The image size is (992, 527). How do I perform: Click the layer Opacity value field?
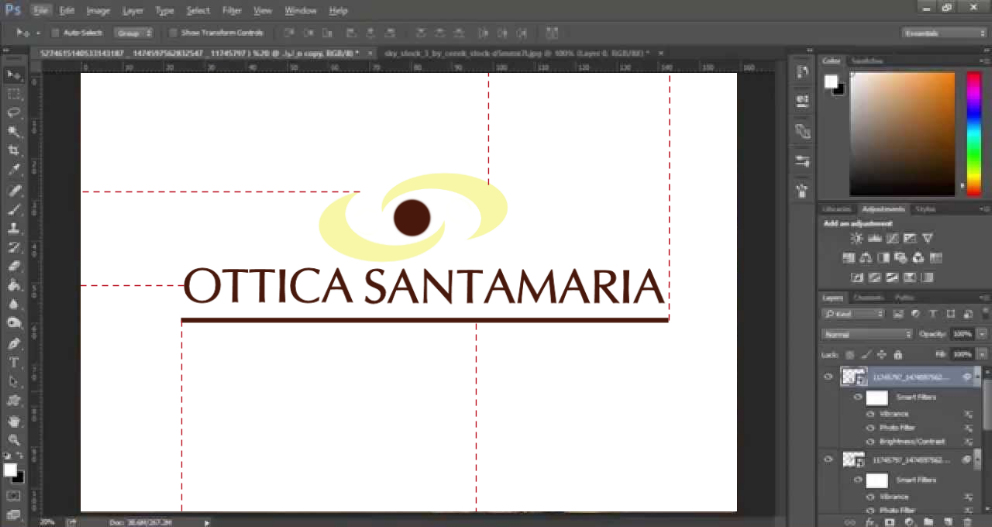[x=962, y=334]
